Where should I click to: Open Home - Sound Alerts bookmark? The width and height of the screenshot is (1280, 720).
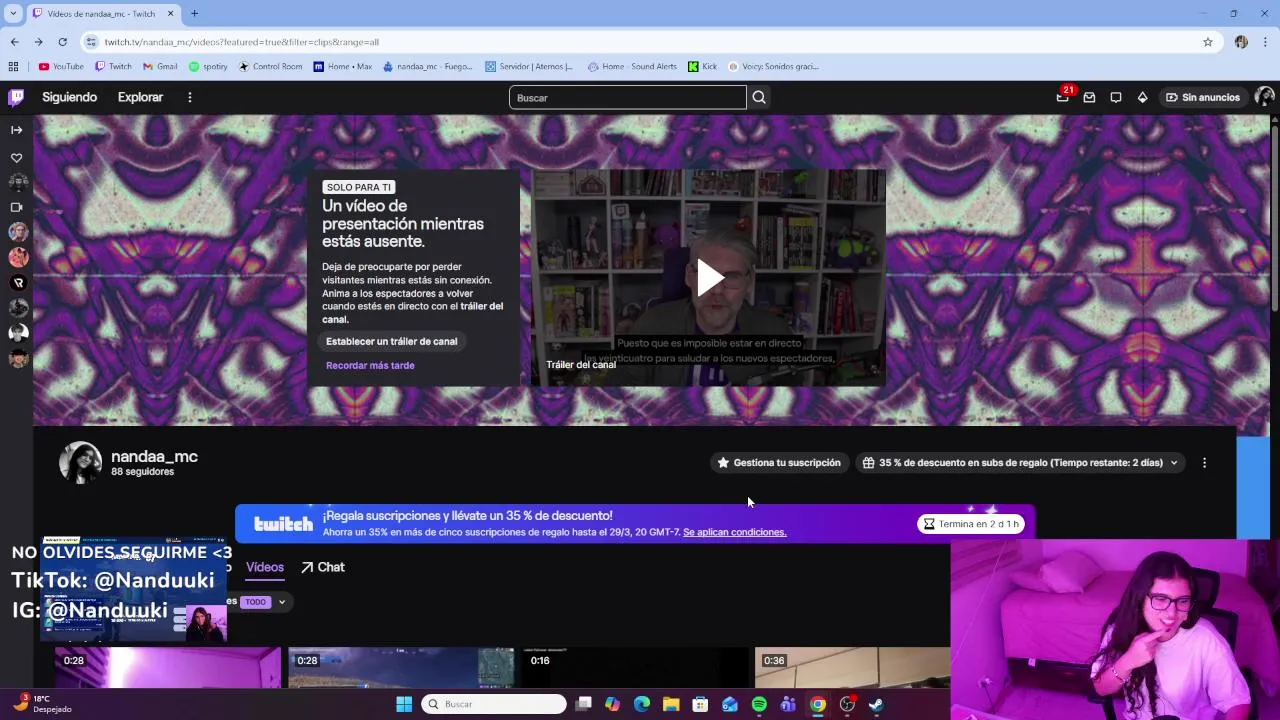[632, 67]
